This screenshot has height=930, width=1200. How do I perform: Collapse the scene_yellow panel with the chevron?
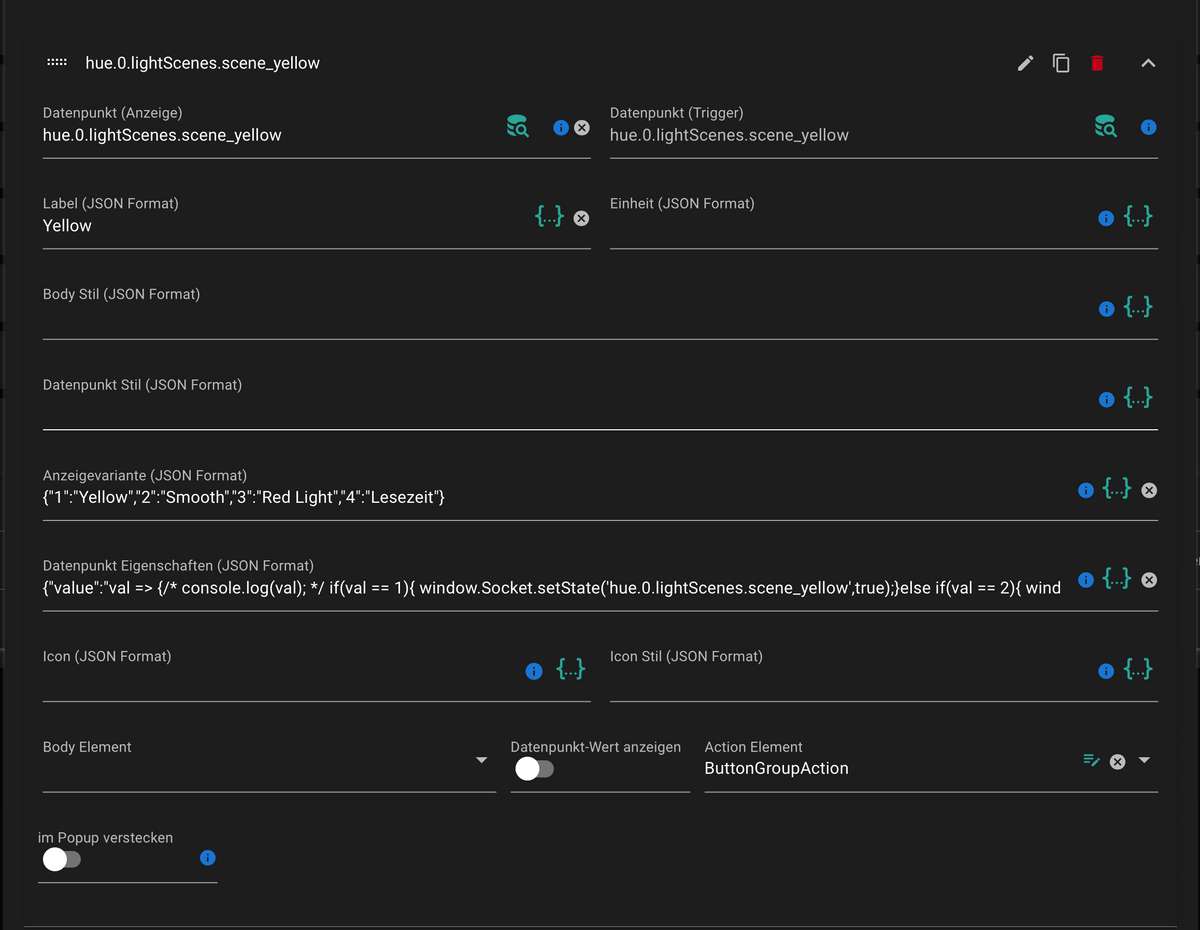tap(1148, 63)
